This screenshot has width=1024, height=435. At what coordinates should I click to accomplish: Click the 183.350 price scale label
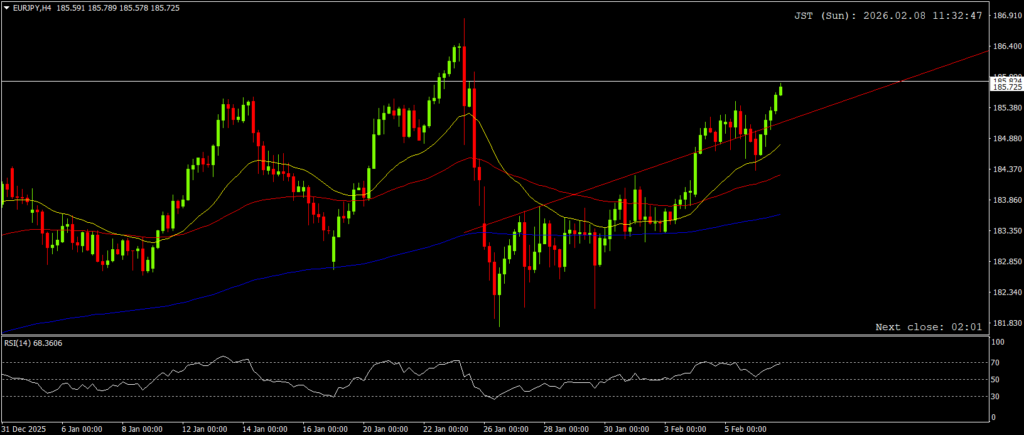(1005, 231)
